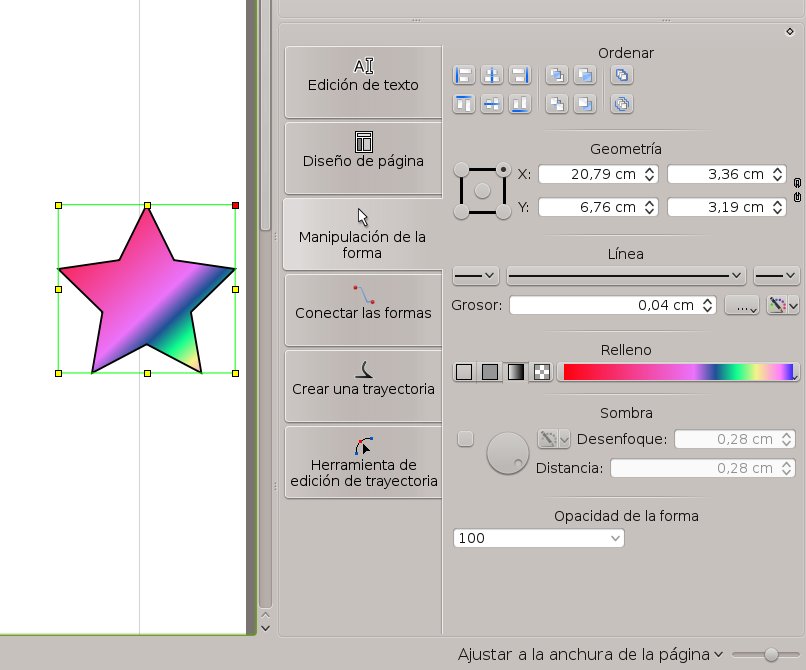Click the red top-right selection handle

tap(235, 206)
